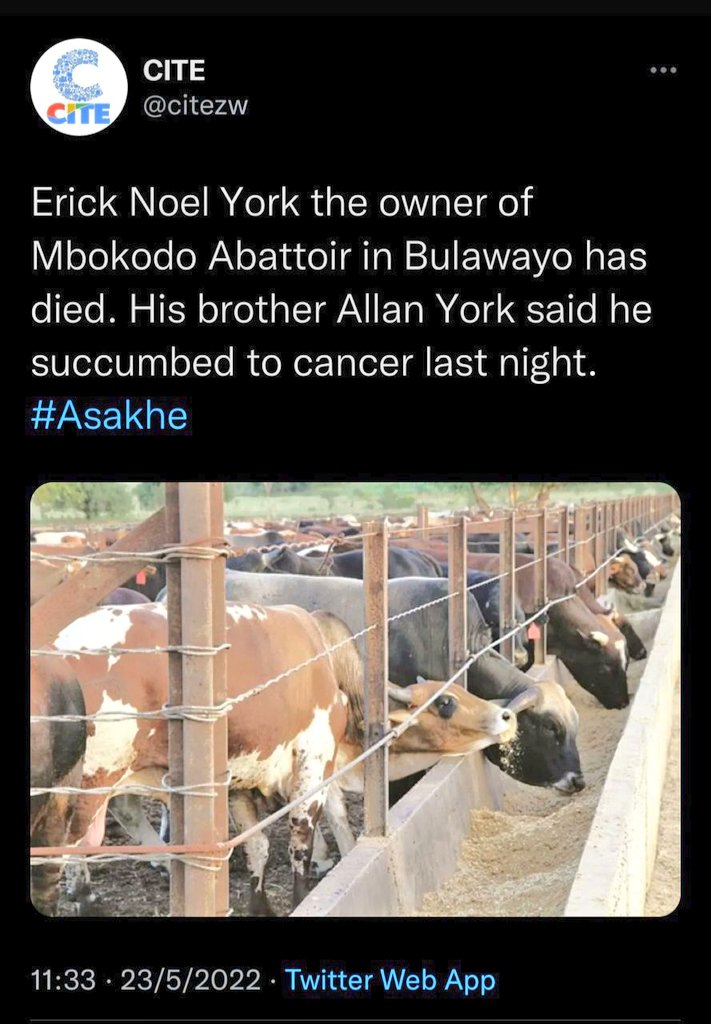Screen dimensions: 711x1024
Task: Follow the #Asakhe hashtag link
Action: [x=109, y=415]
